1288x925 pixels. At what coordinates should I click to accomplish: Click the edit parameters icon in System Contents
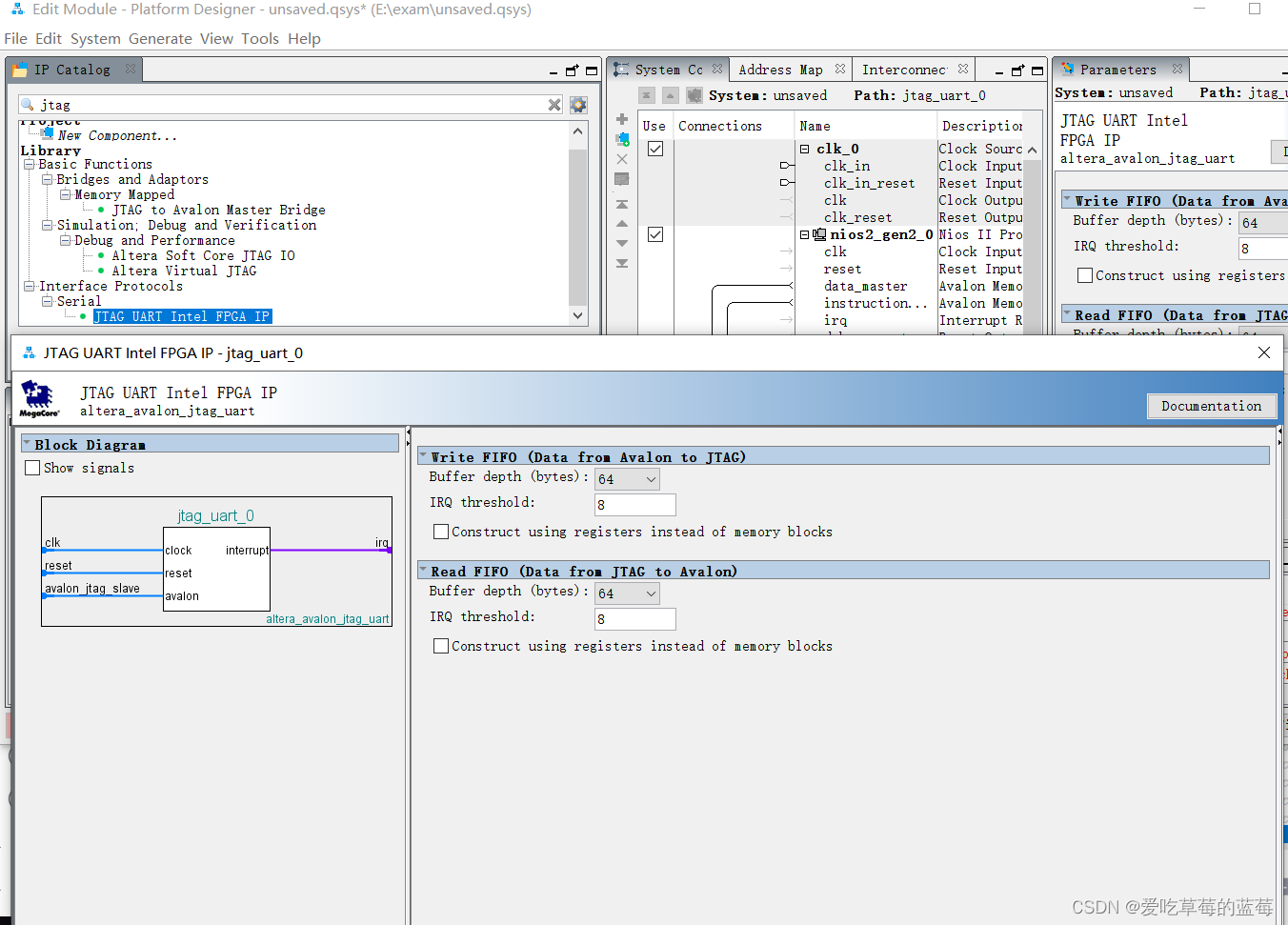[622, 179]
